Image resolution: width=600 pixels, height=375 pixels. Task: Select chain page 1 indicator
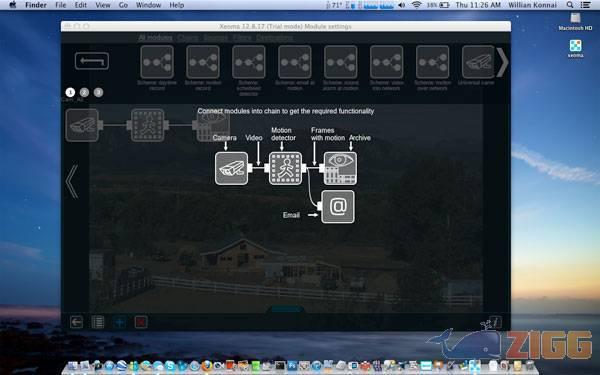70,92
